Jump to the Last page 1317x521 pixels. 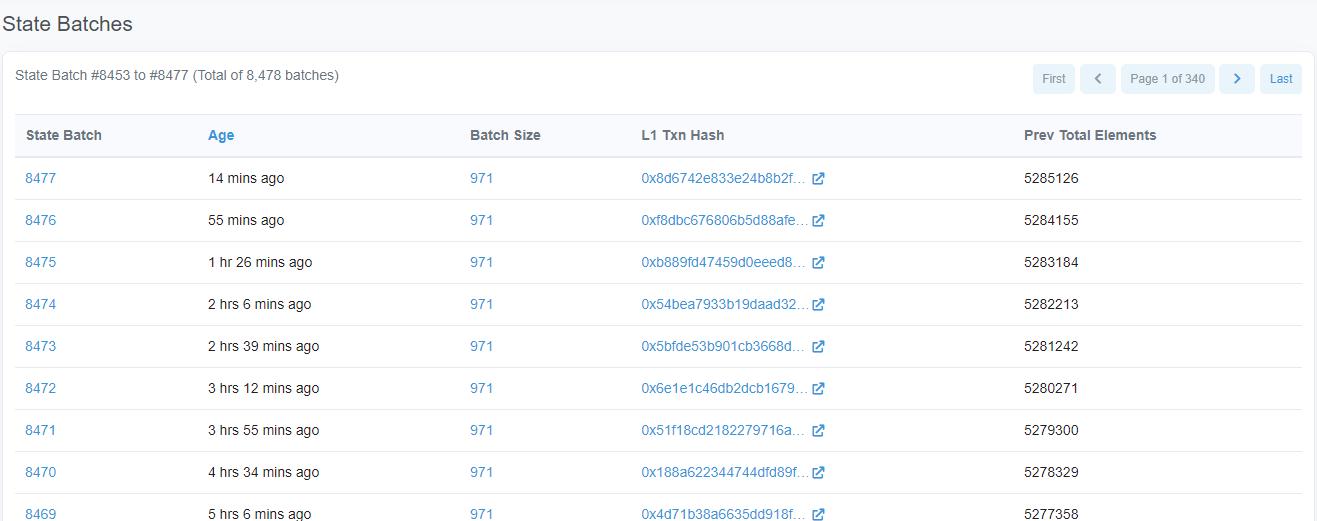[1281, 79]
